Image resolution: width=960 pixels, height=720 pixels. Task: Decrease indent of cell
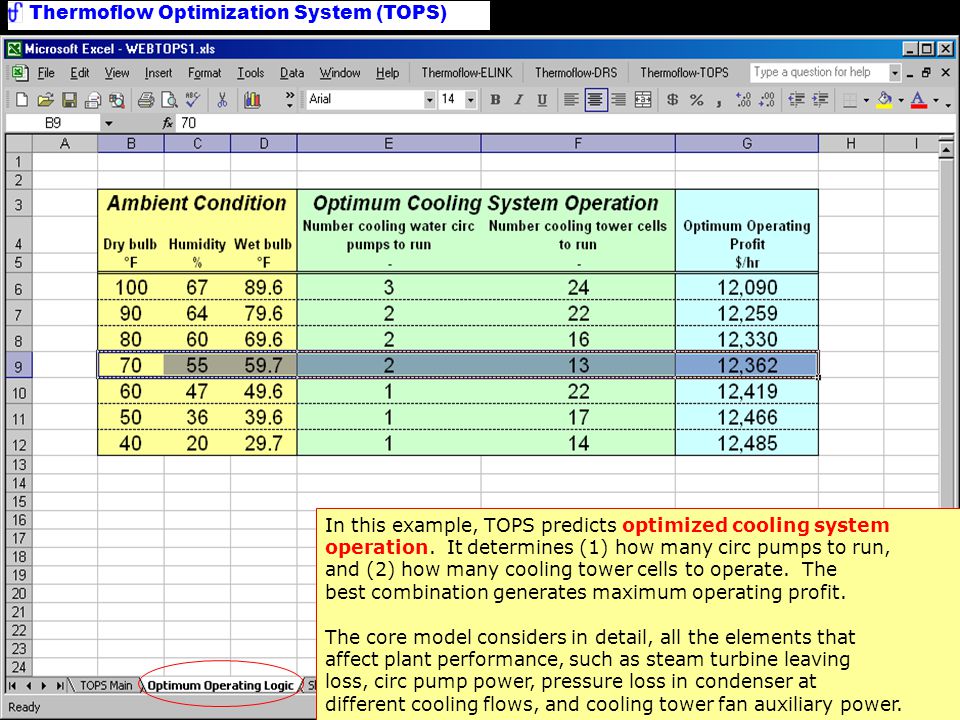click(x=797, y=100)
